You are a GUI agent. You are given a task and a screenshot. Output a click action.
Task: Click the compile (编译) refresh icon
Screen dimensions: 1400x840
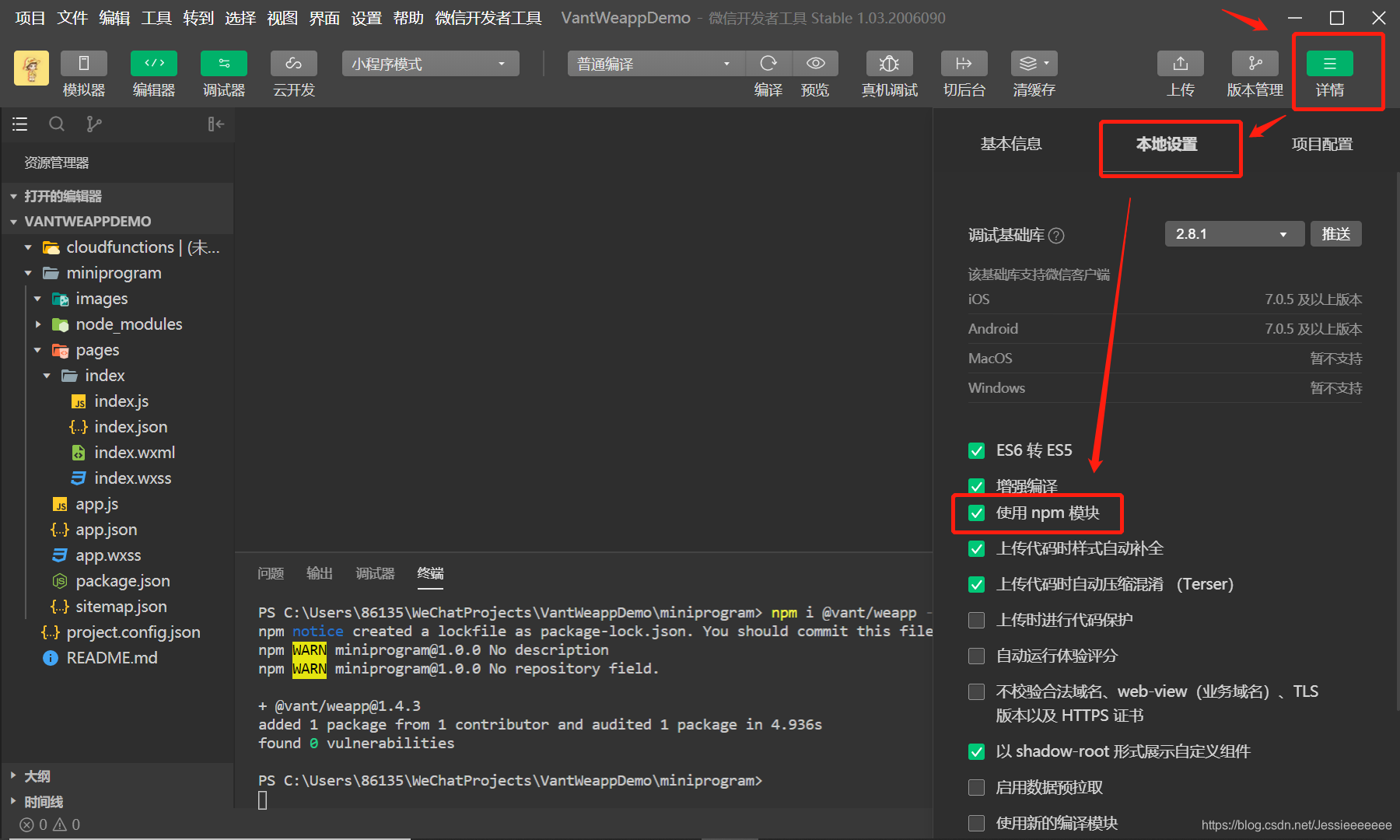tap(768, 63)
